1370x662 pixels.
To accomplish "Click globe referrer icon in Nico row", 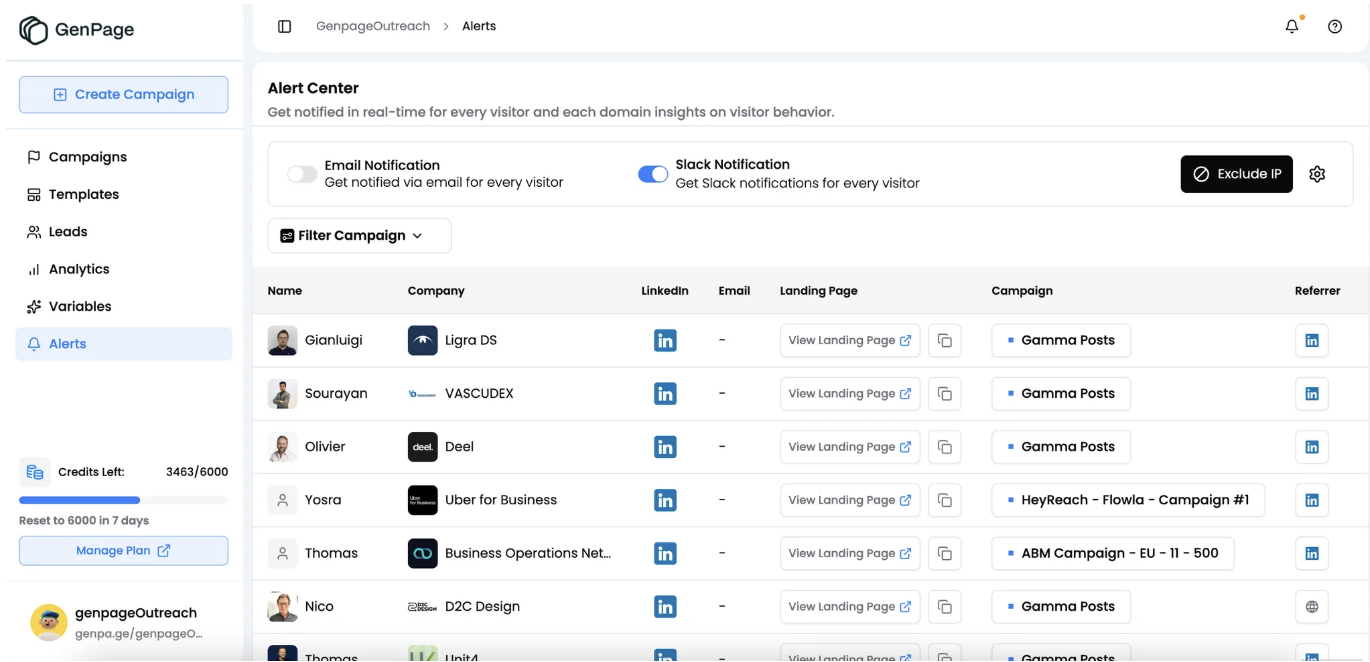I will [1312, 606].
